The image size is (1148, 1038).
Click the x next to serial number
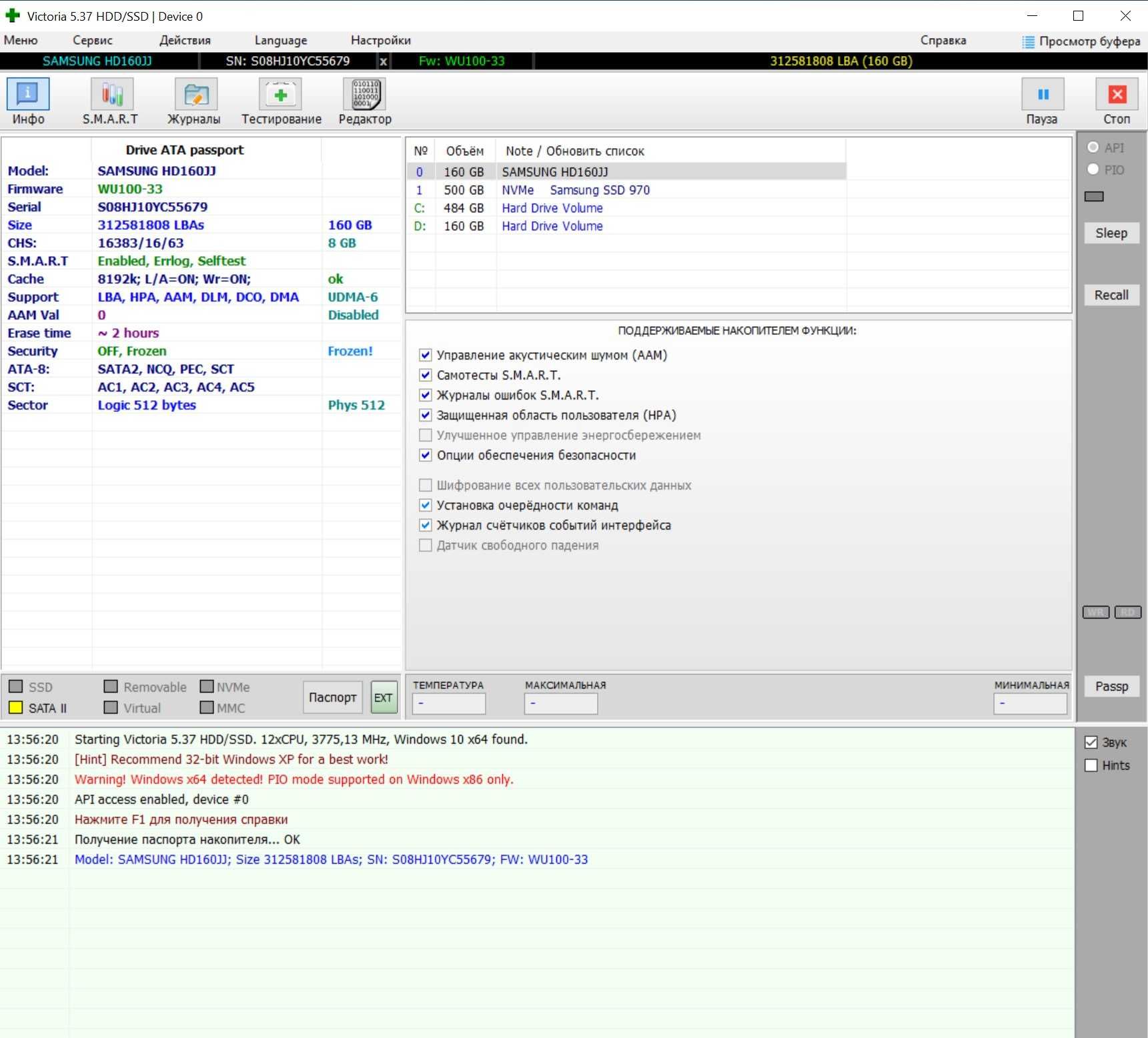(x=383, y=61)
